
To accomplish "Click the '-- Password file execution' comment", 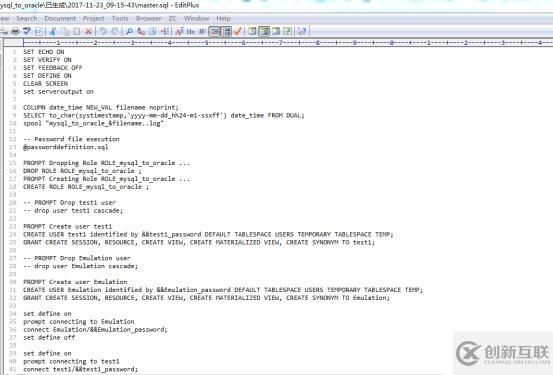I will click(x=71, y=139).
